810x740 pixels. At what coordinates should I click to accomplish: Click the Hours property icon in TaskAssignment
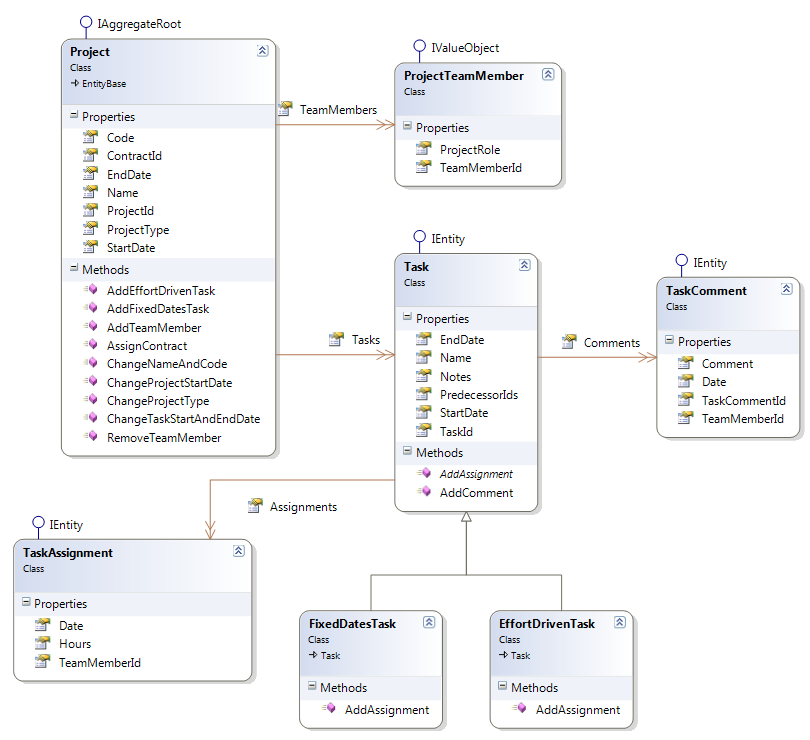pos(40,644)
